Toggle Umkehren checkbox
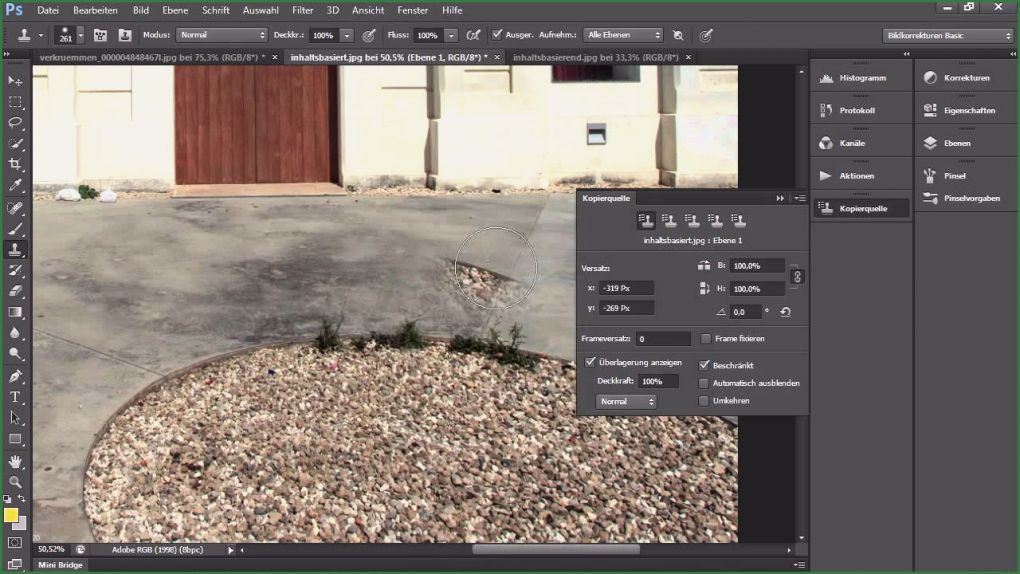The width and height of the screenshot is (1020, 574). 704,401
